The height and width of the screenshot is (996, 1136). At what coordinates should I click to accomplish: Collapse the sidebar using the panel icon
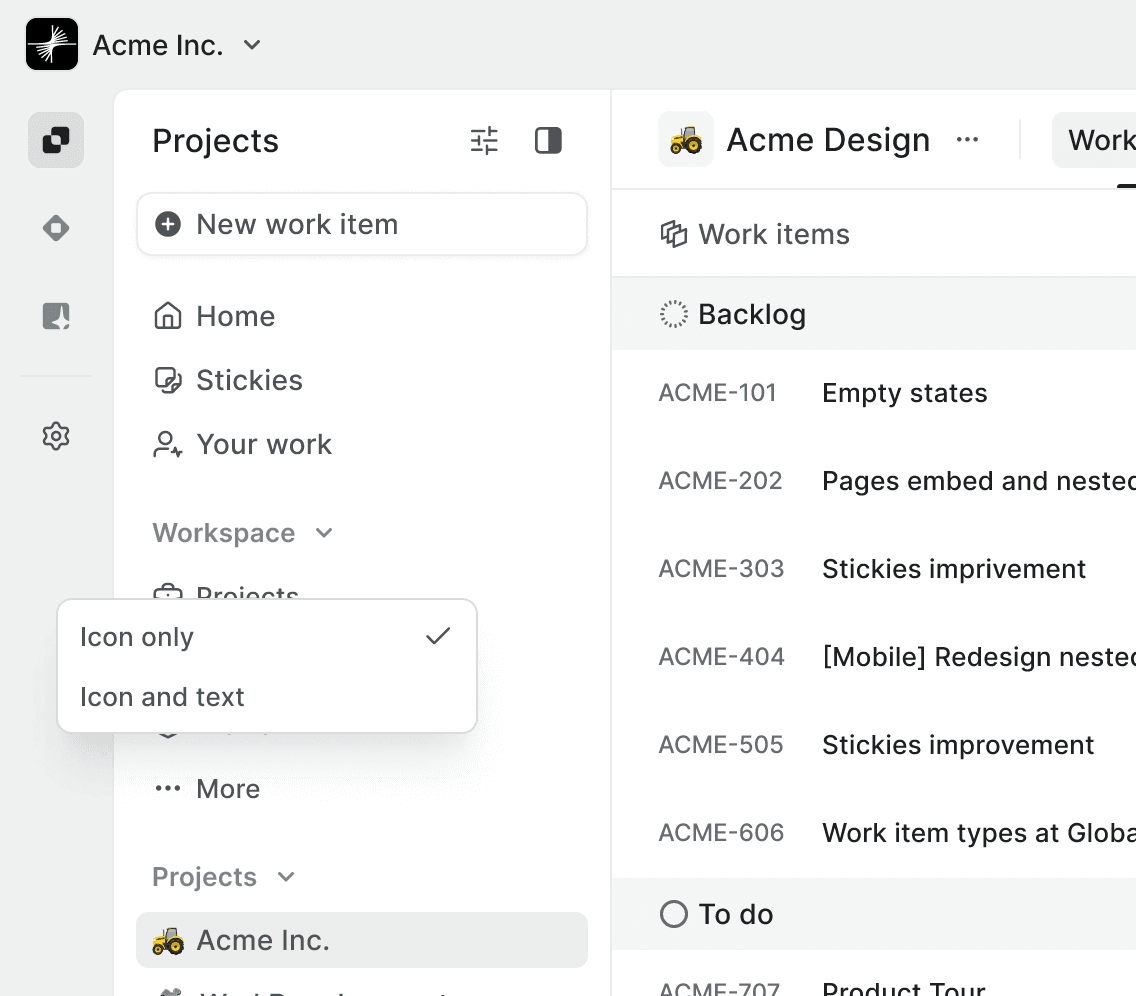click(x=547, y=141)
